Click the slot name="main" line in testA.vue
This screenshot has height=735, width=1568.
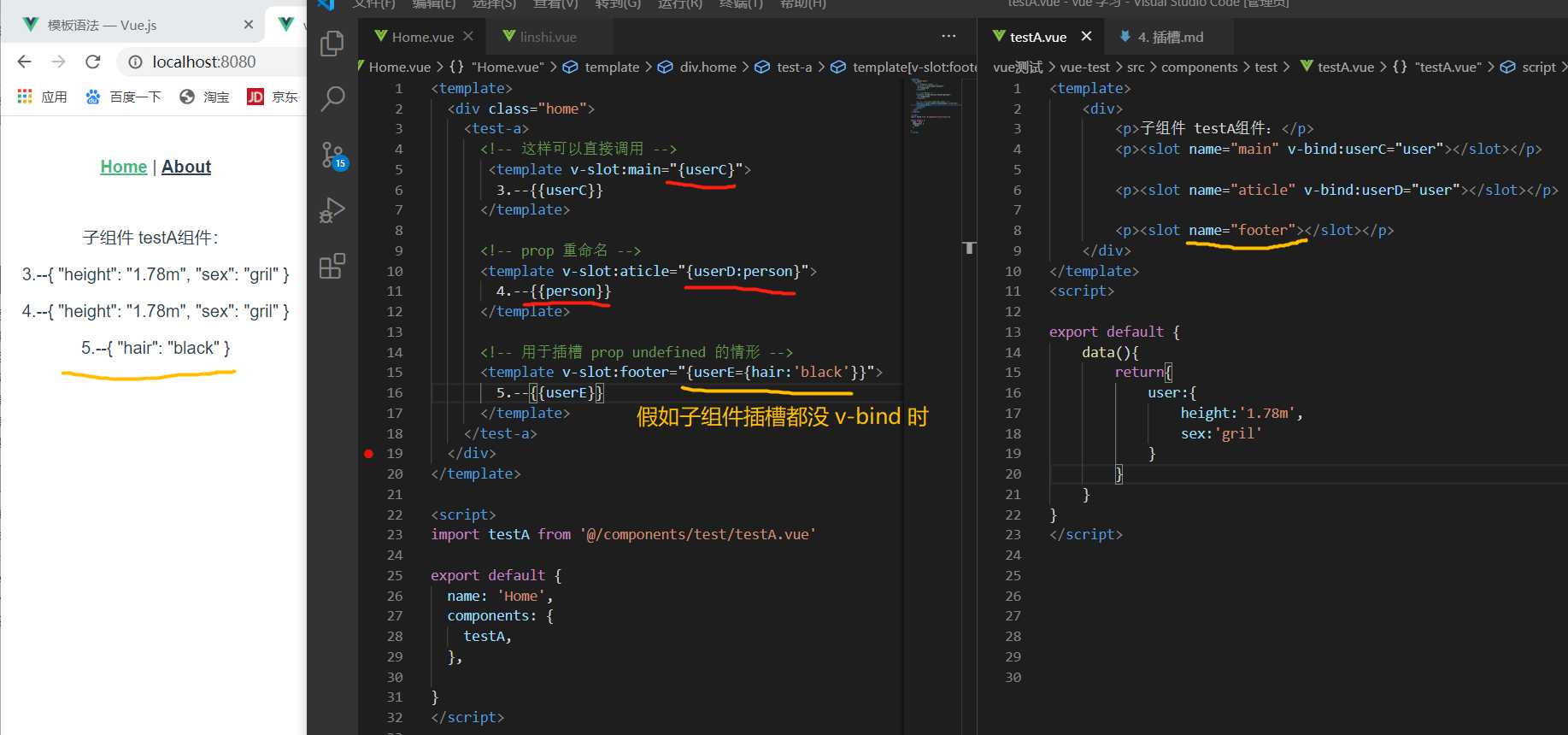tap(1328, 149)
